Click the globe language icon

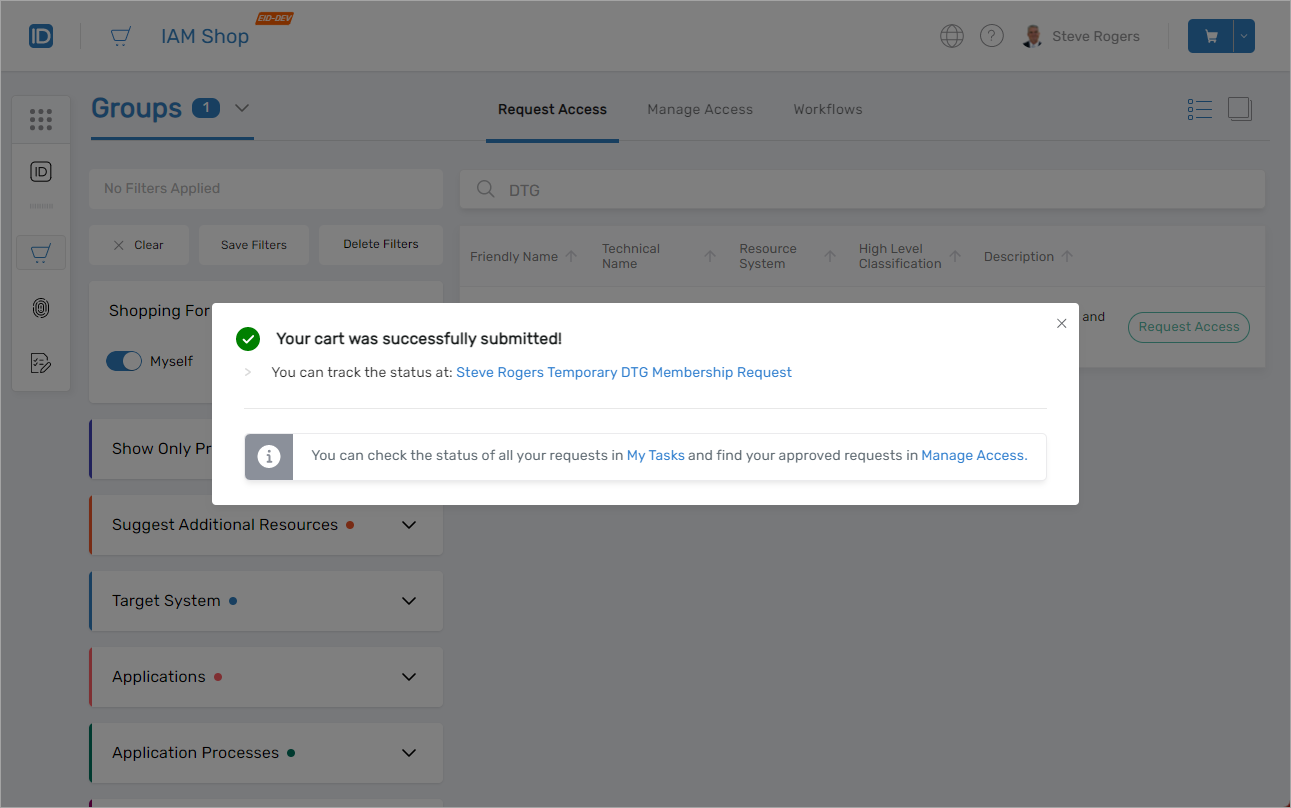pyautogui.click(x=952, y=37)
